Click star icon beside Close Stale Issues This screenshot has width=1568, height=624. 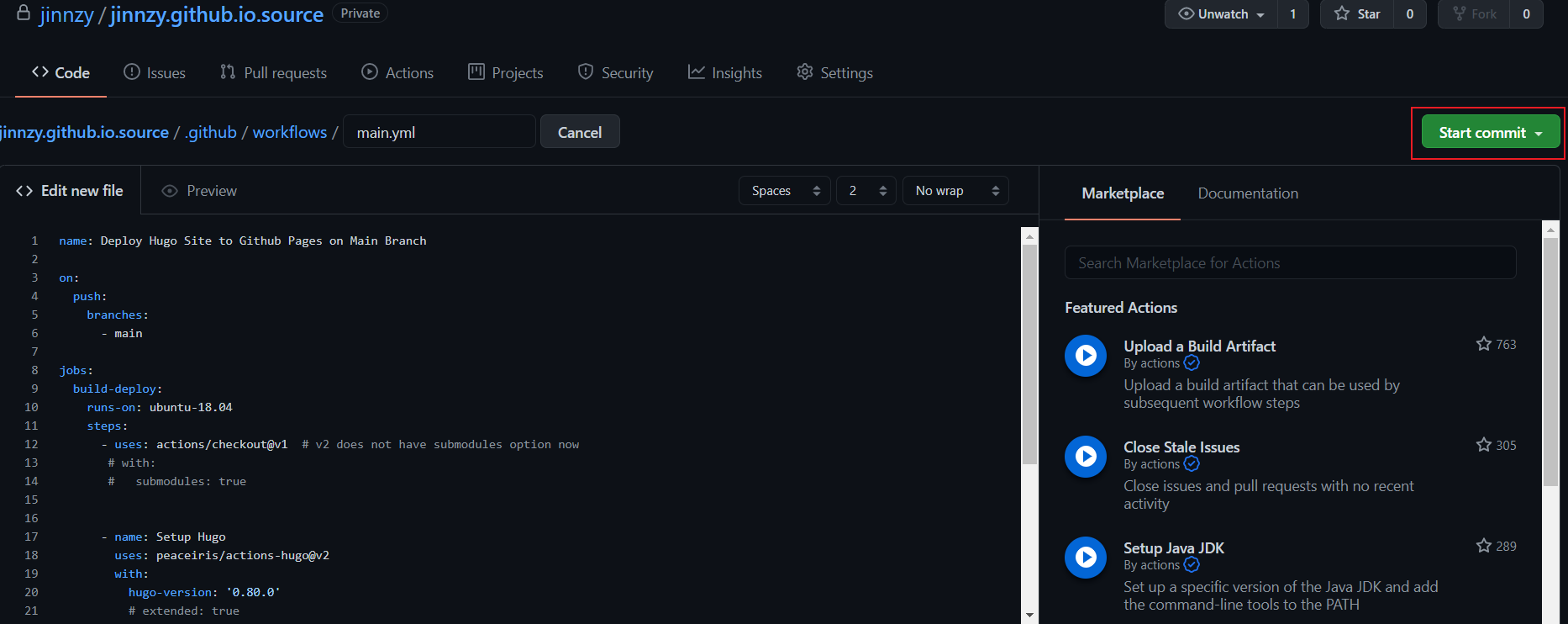(1483, 445)
